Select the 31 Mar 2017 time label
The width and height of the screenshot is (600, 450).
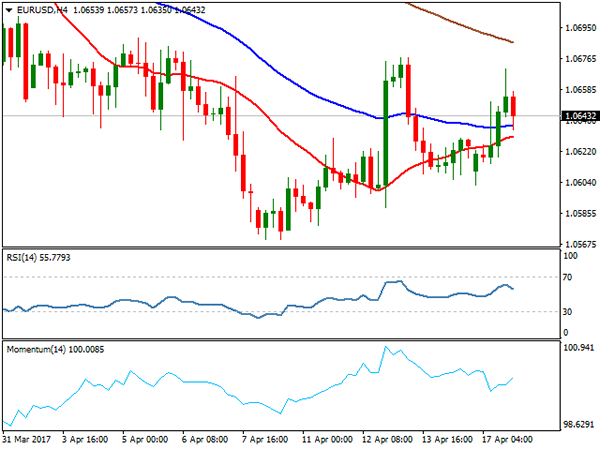point(27,439)
